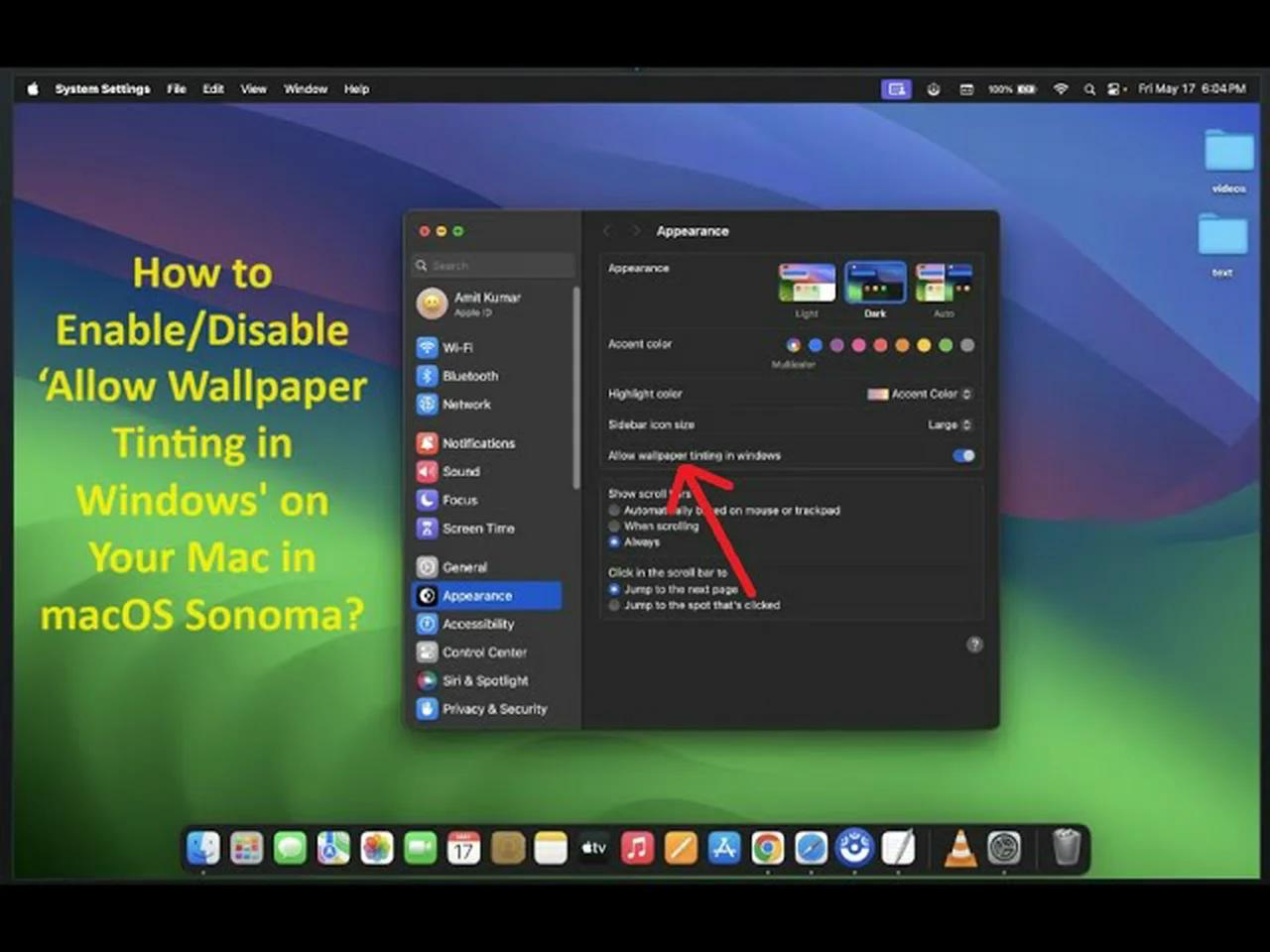The width and height of the screenshot is (1270, 952).
Task: Select the Auto appearance thumbnail
Action: (944, 283)
